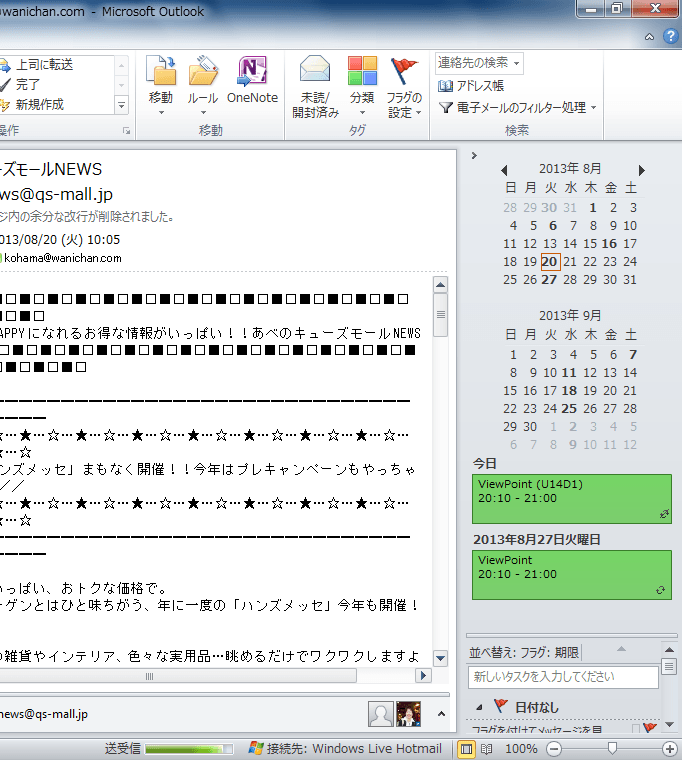Click the red flag on task item
This screenshot has height=760, width=682.
click(650, 728)
